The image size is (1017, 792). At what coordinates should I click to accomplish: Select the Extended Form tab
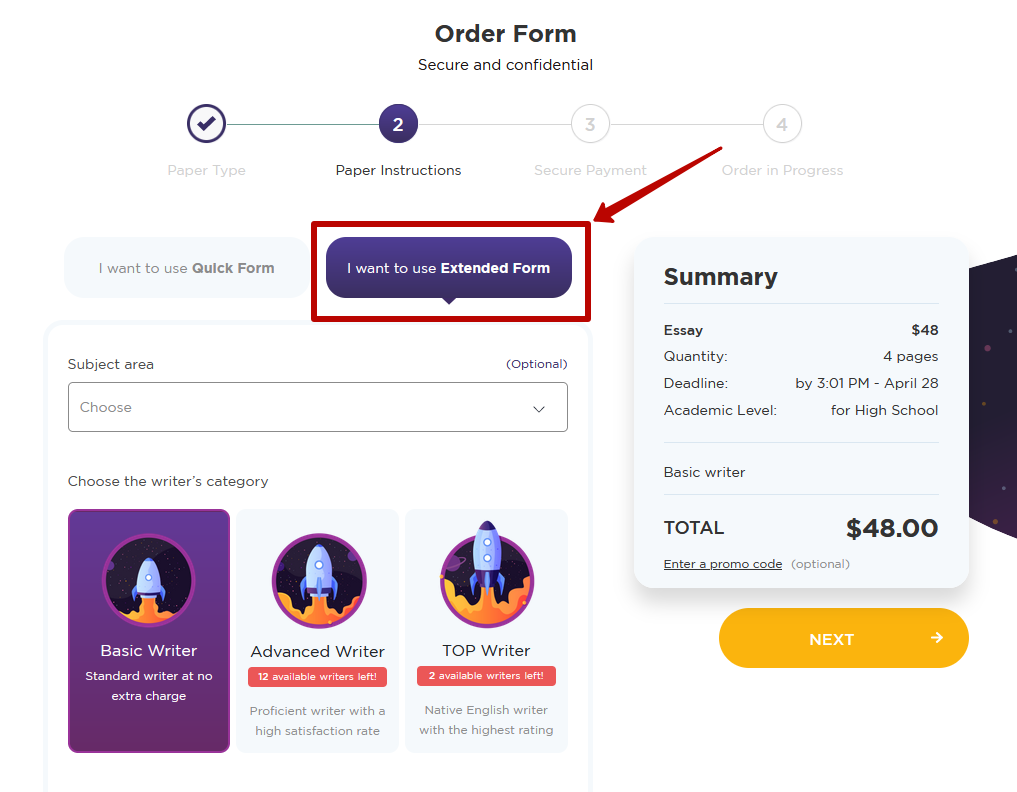[x=449, y=268]
